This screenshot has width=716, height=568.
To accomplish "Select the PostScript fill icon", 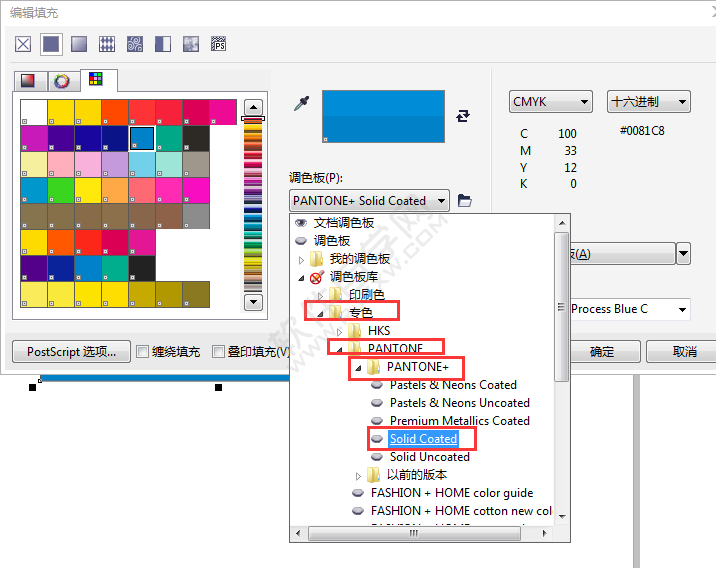I will point(219,44).
